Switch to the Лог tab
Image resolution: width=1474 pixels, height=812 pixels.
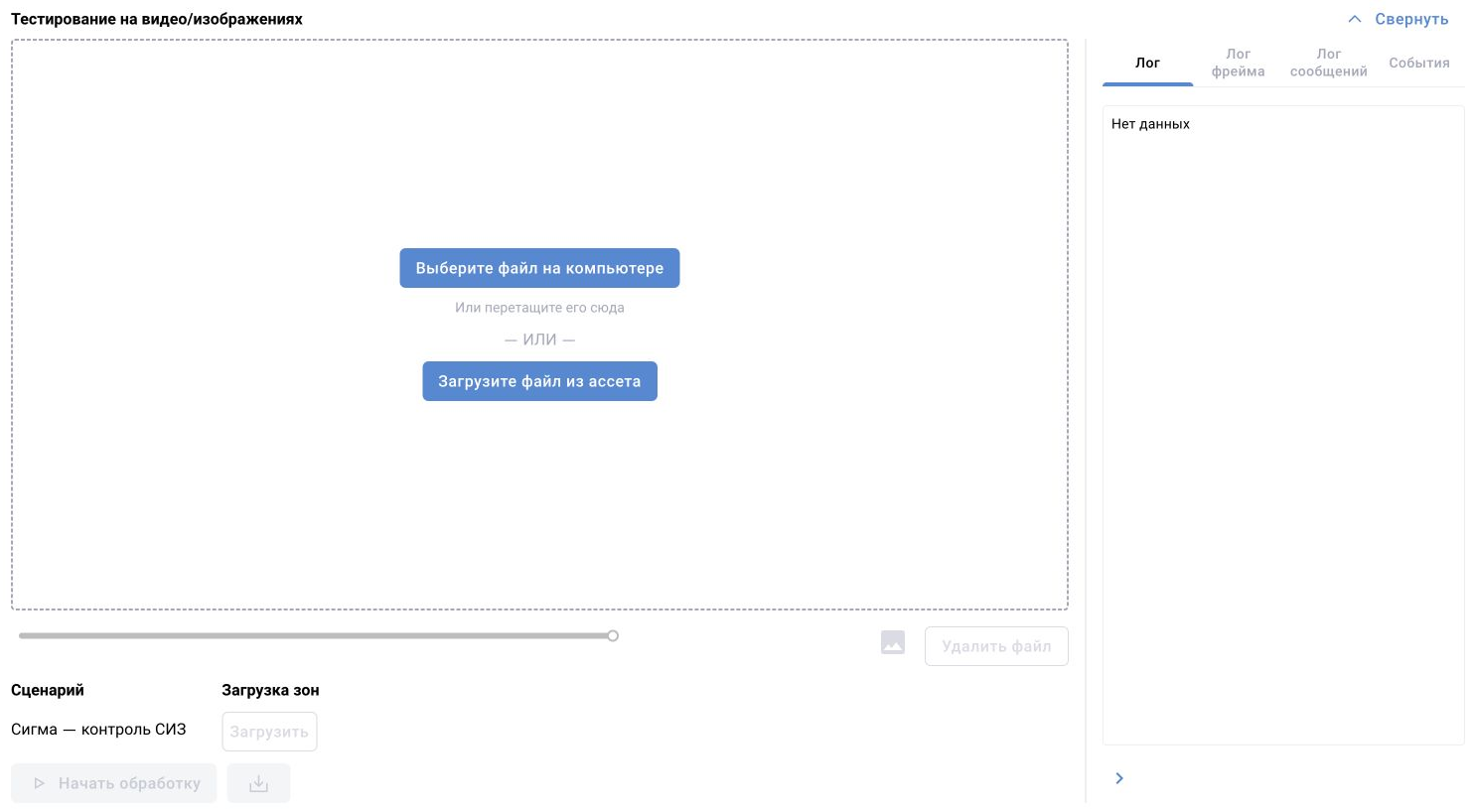[1147, 63]
